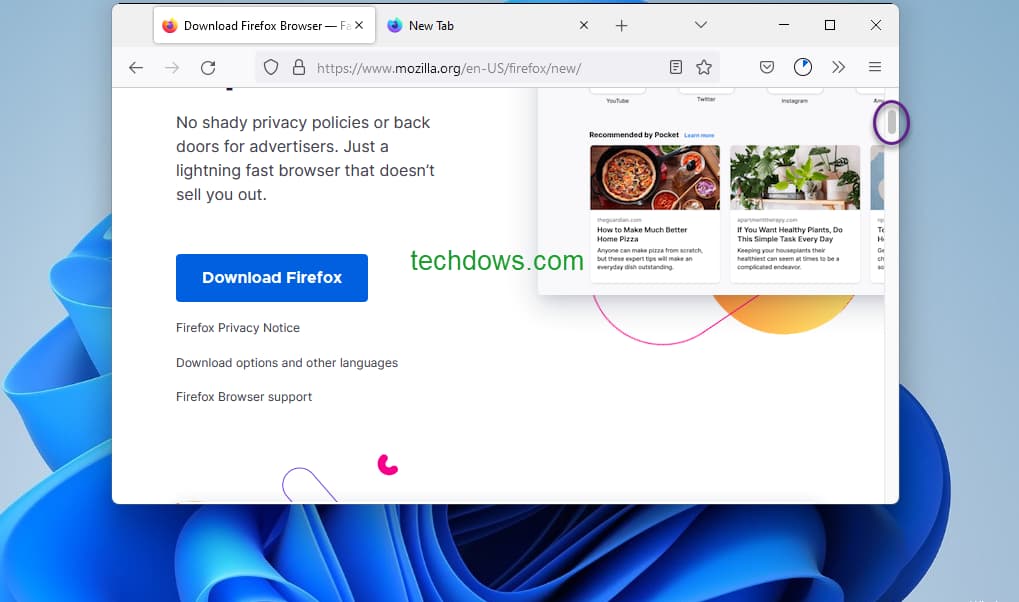Switch to the New Tab tab
The width and height of the screenshot is (1019, 602).
pyautogui.click(x=487, y=25)
